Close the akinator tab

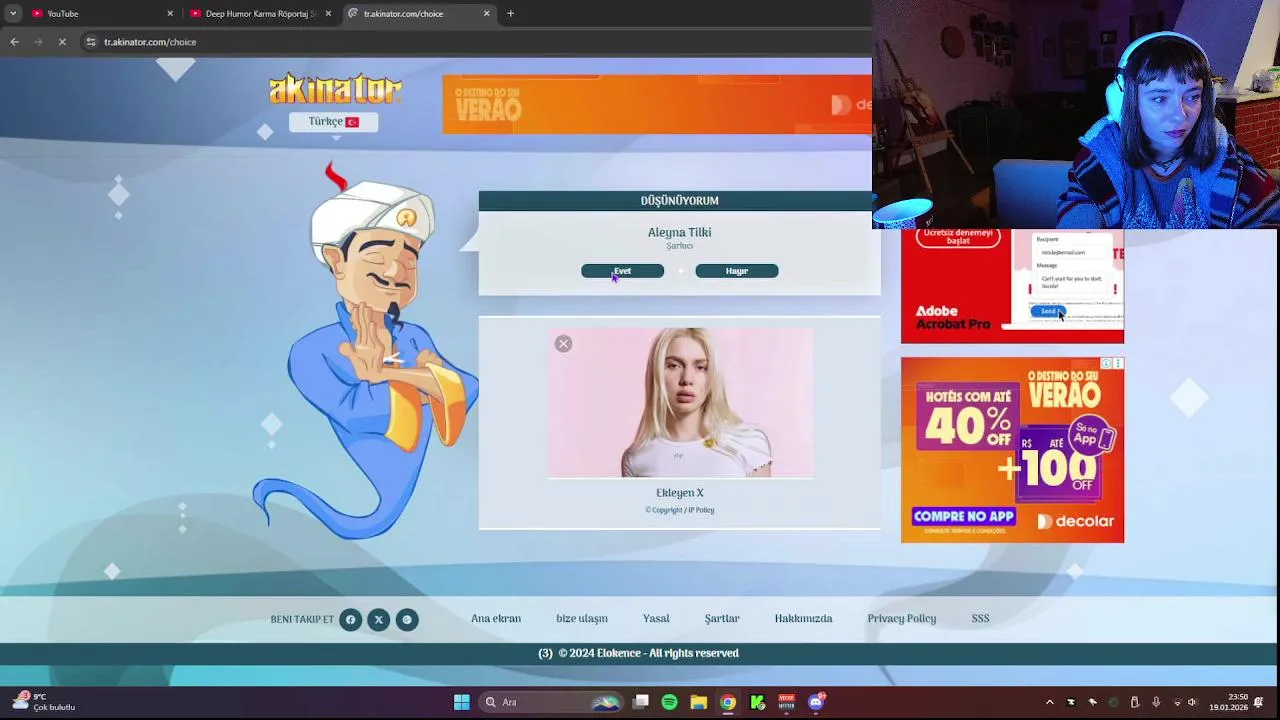[487, 14]
